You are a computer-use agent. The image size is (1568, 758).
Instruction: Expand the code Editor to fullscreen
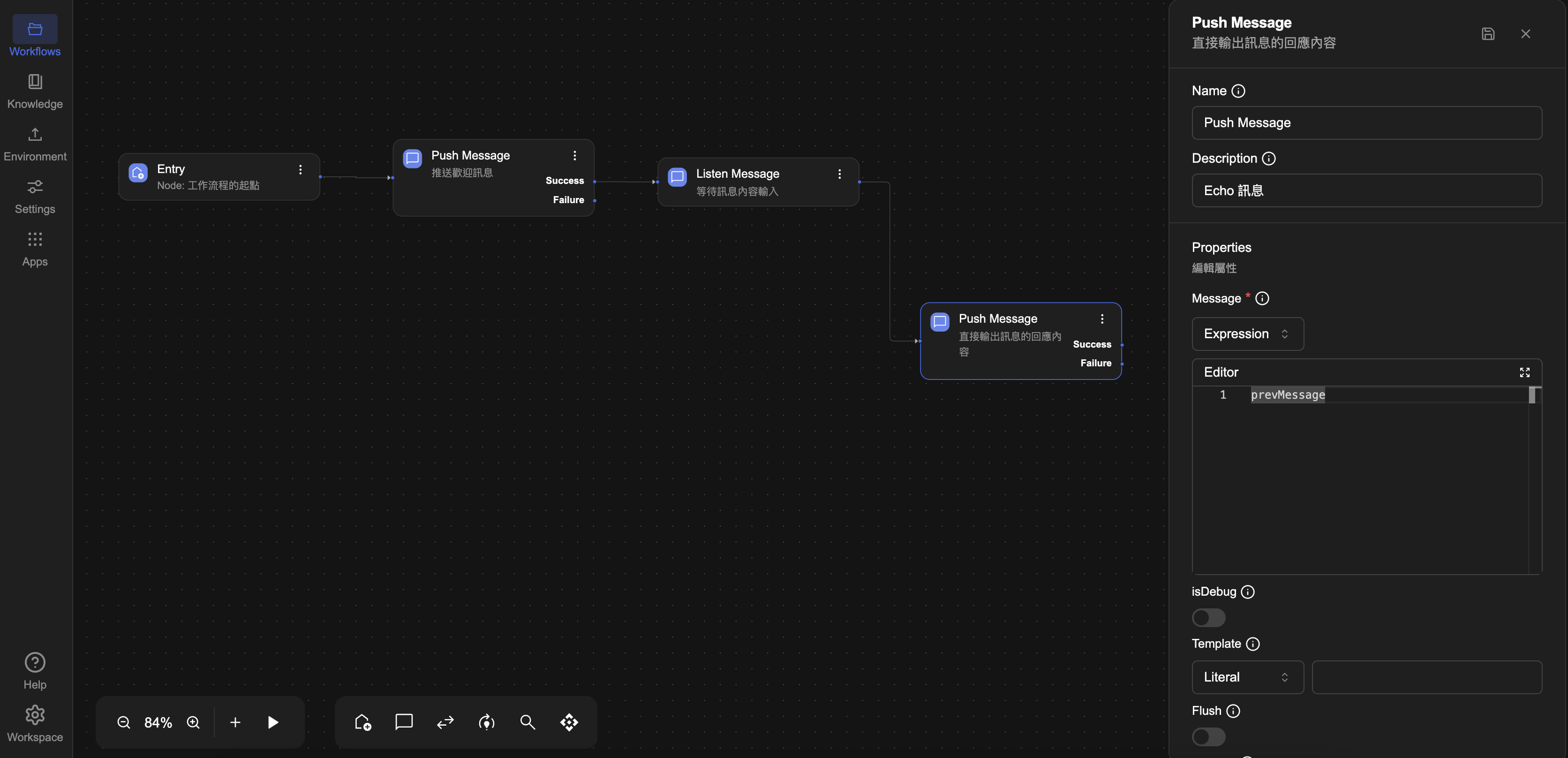(x=1524, y=372)
